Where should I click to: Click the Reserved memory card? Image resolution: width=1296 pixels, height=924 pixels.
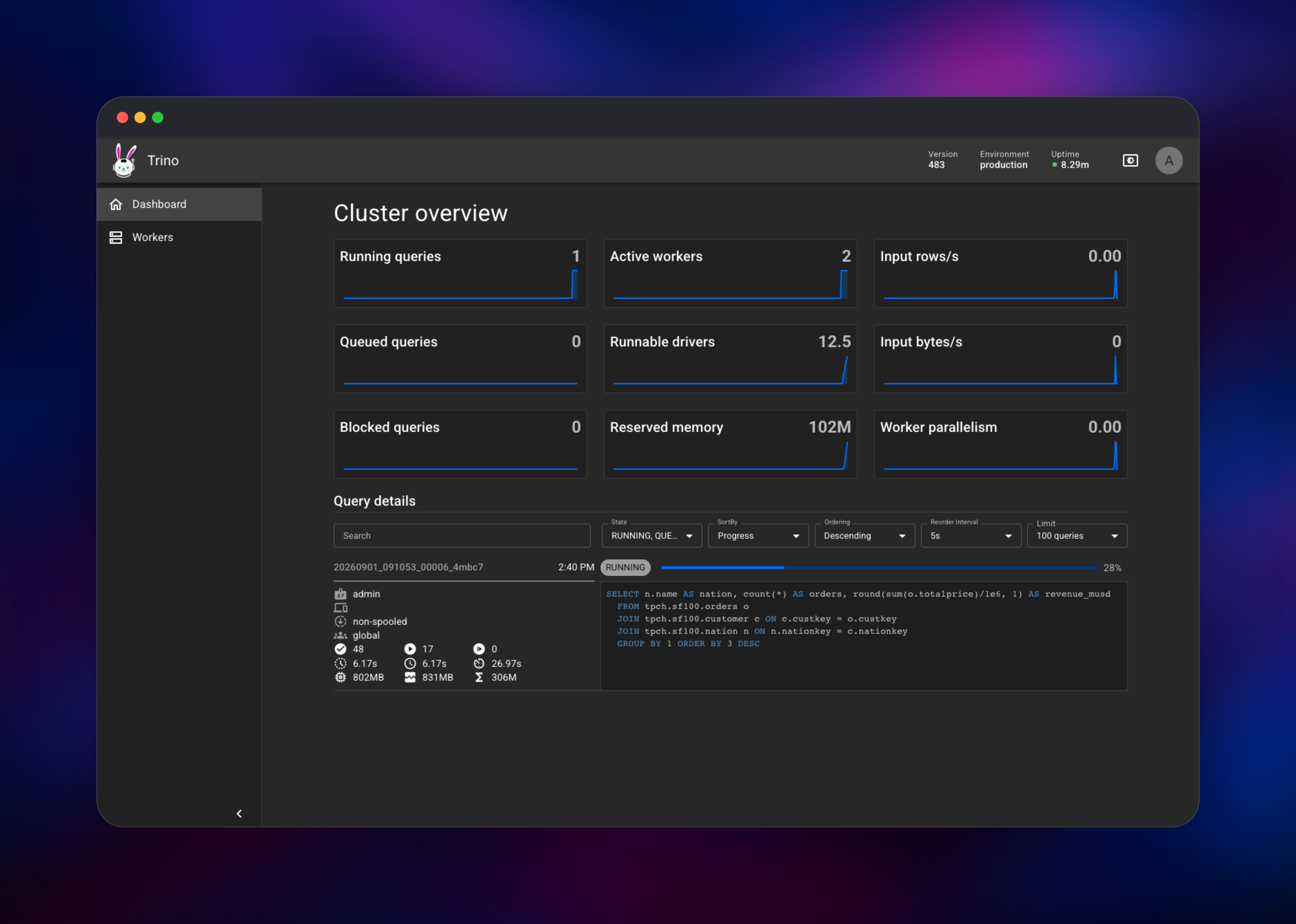pos(730,444)
